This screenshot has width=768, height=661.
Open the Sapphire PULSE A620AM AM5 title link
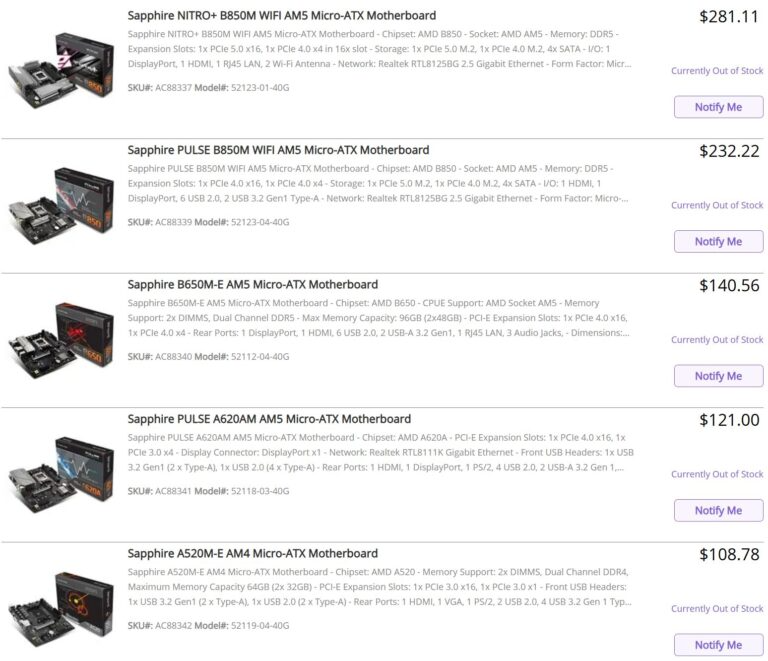(269, 419)
